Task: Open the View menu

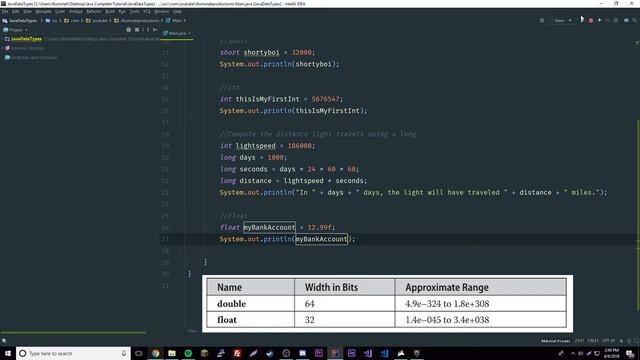Action: 27,11
